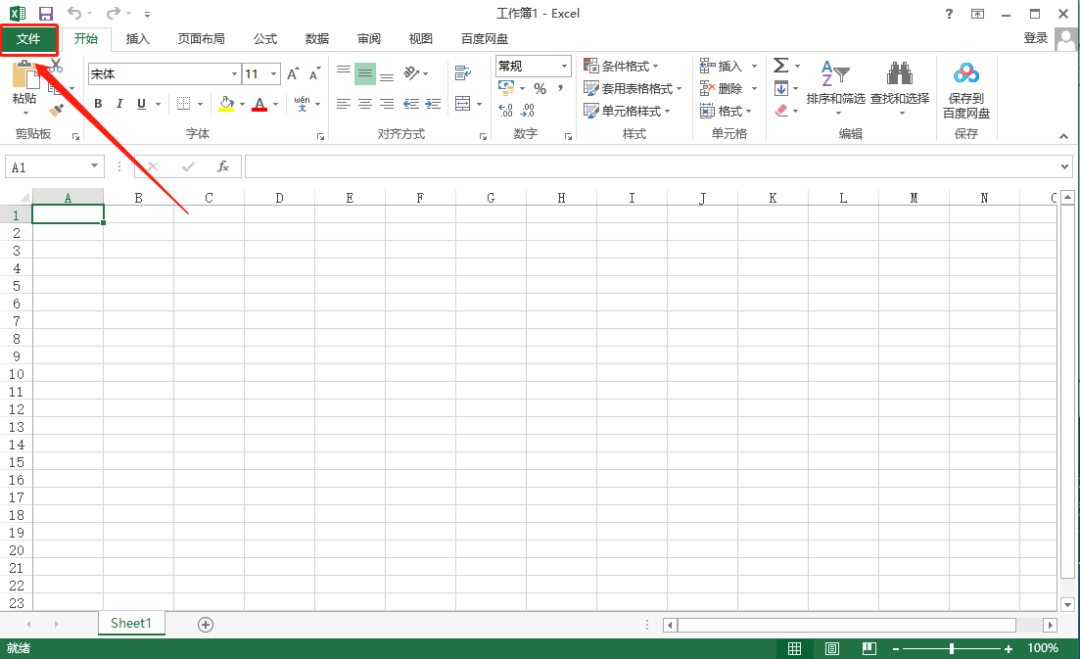Image resolution: width=1080 pixels, height=659 pixels.
Task: Open the 格式 cells dropdown
Action: 726,111
